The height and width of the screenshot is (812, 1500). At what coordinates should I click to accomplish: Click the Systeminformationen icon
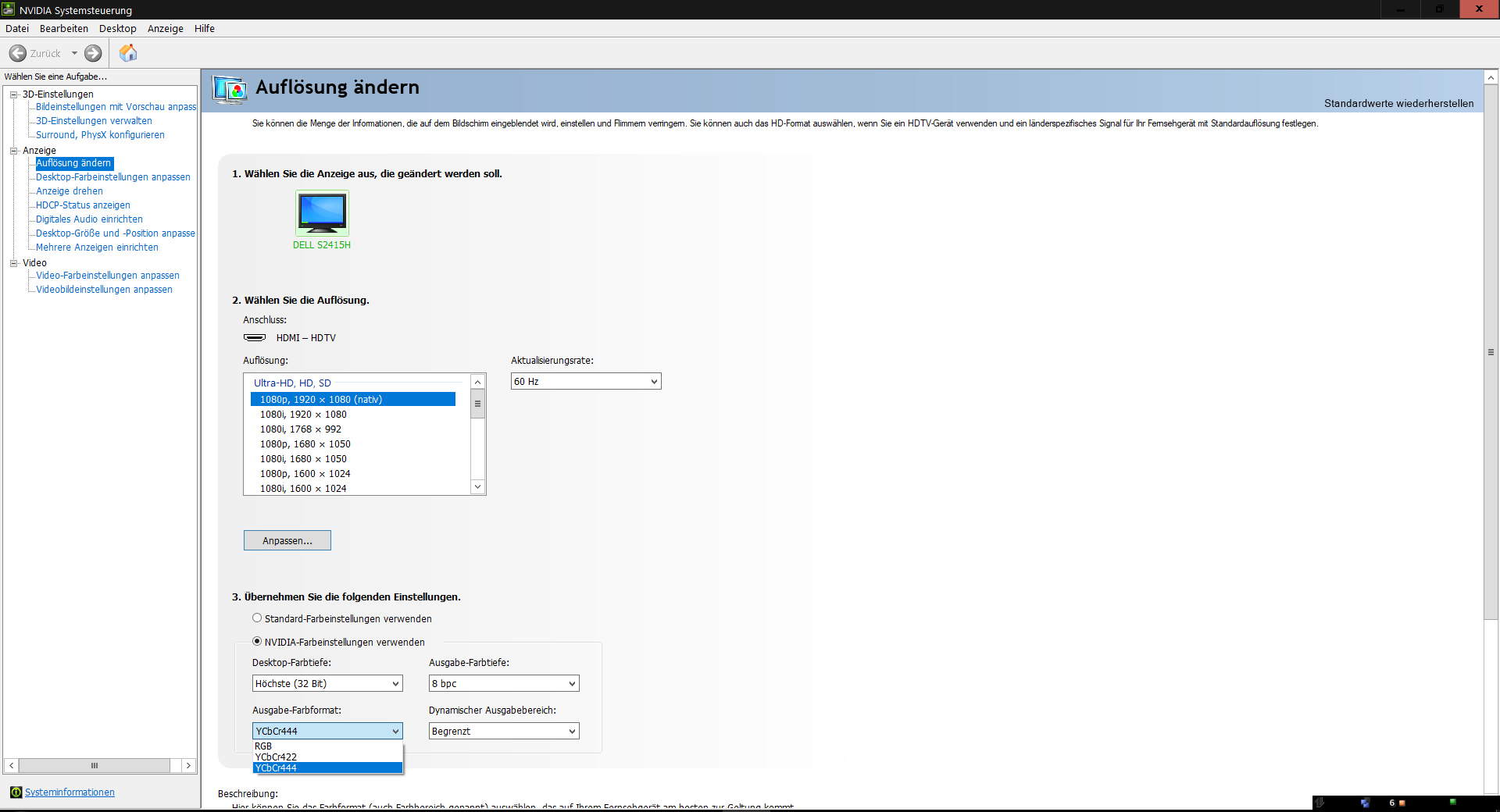click(16, 792)
